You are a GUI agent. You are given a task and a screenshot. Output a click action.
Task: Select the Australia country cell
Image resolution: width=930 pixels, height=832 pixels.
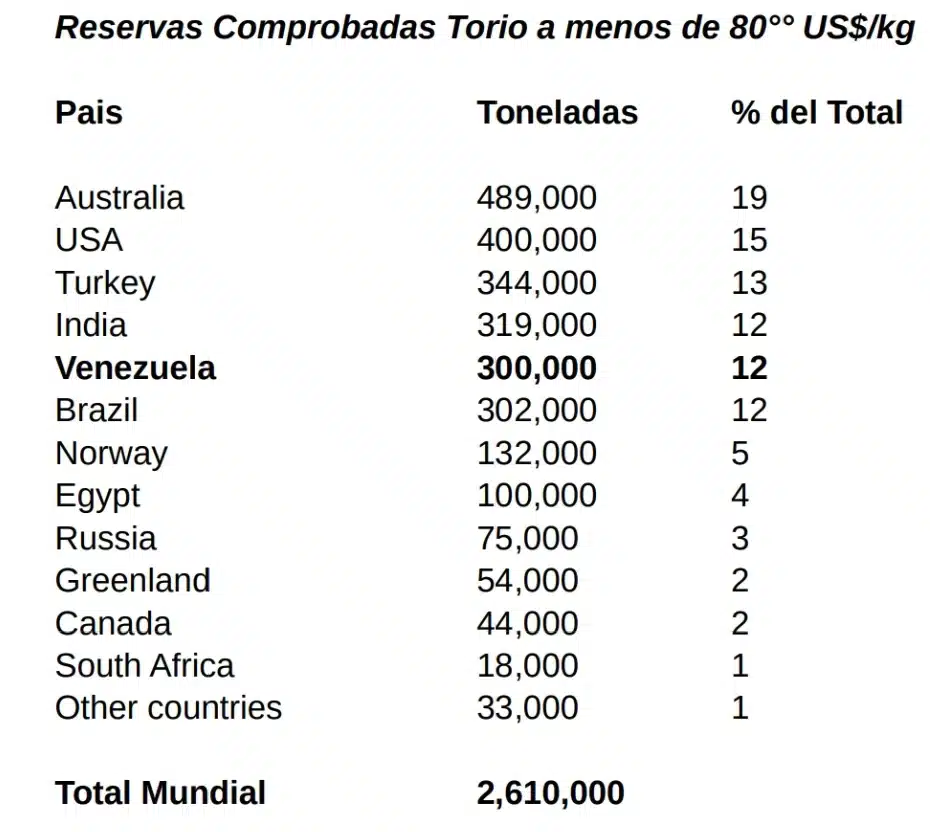point(119,198)
